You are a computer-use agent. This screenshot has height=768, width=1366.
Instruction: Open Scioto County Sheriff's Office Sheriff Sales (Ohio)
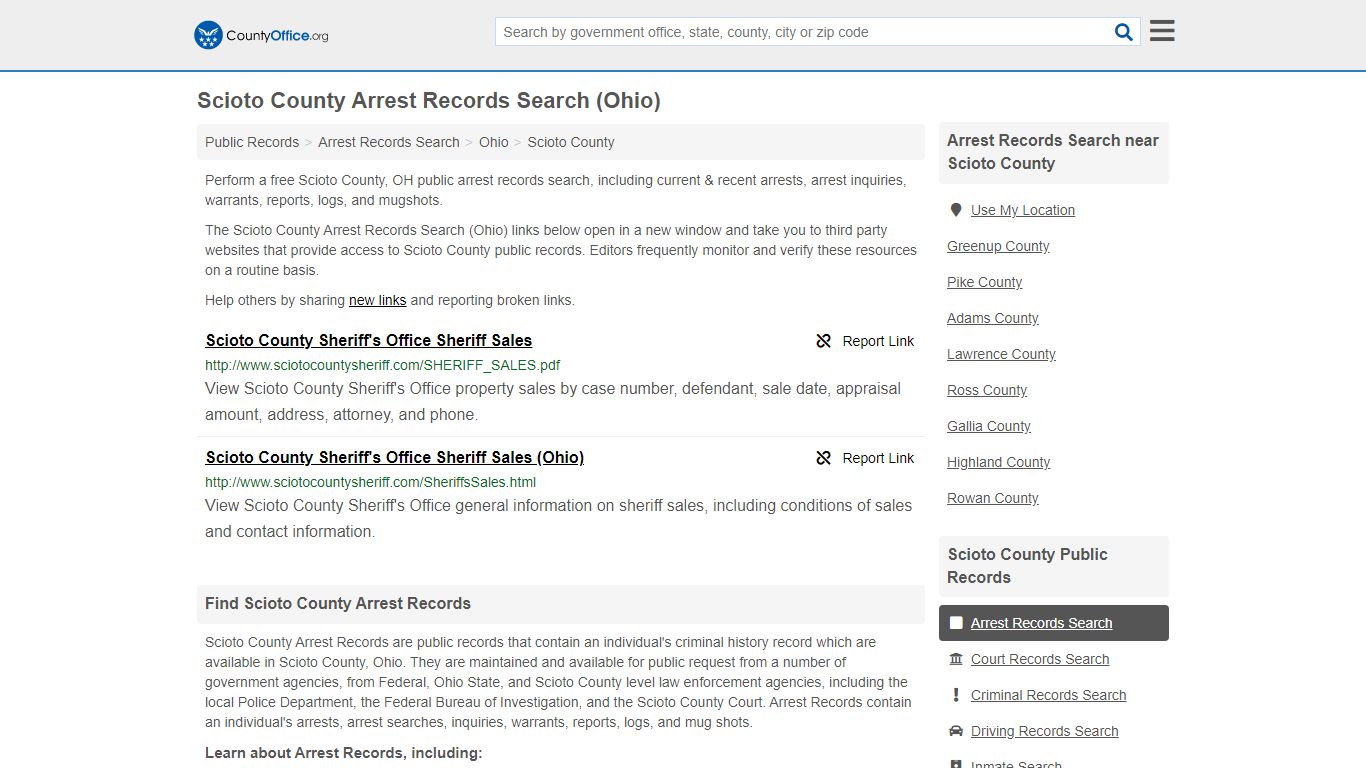395,457
